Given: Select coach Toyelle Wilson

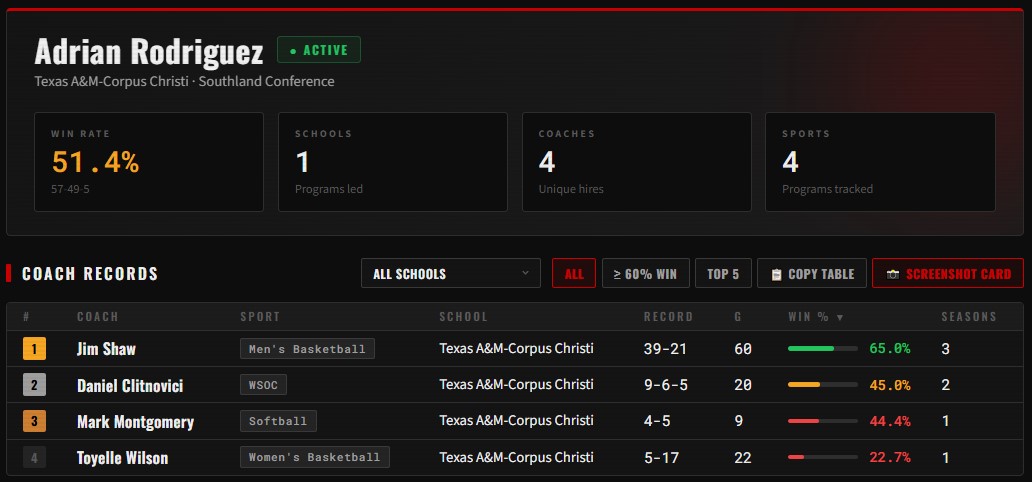Looking at the screenshot, I should point(122,458).
